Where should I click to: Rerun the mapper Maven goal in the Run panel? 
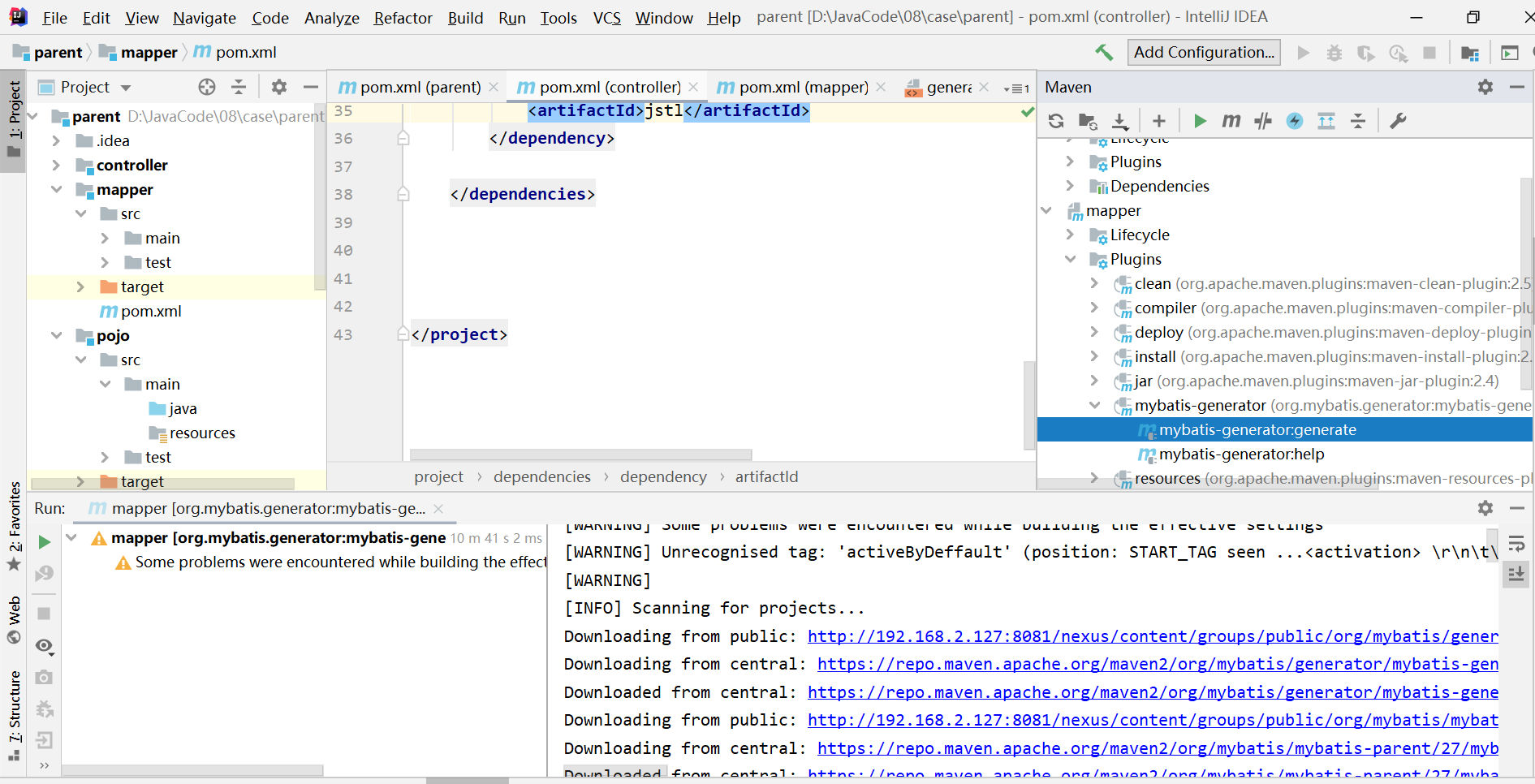click(45, 542)
